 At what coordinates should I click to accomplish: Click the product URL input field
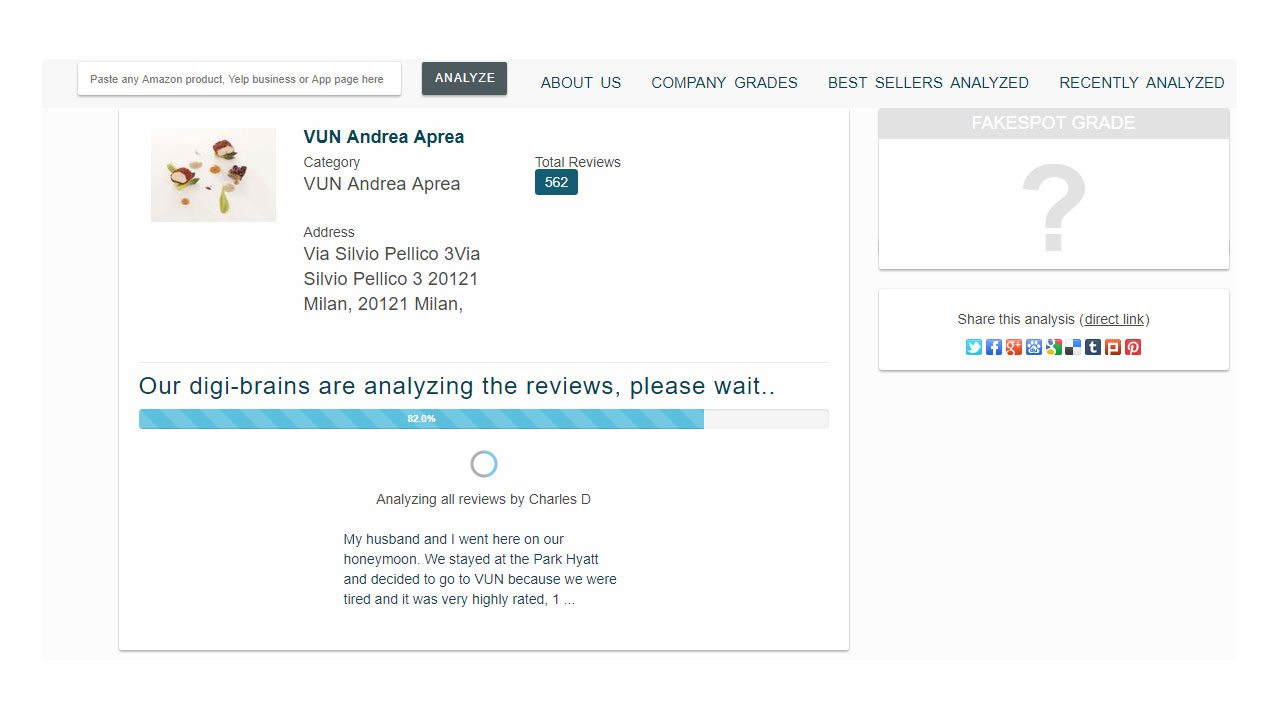pos(239,79)
